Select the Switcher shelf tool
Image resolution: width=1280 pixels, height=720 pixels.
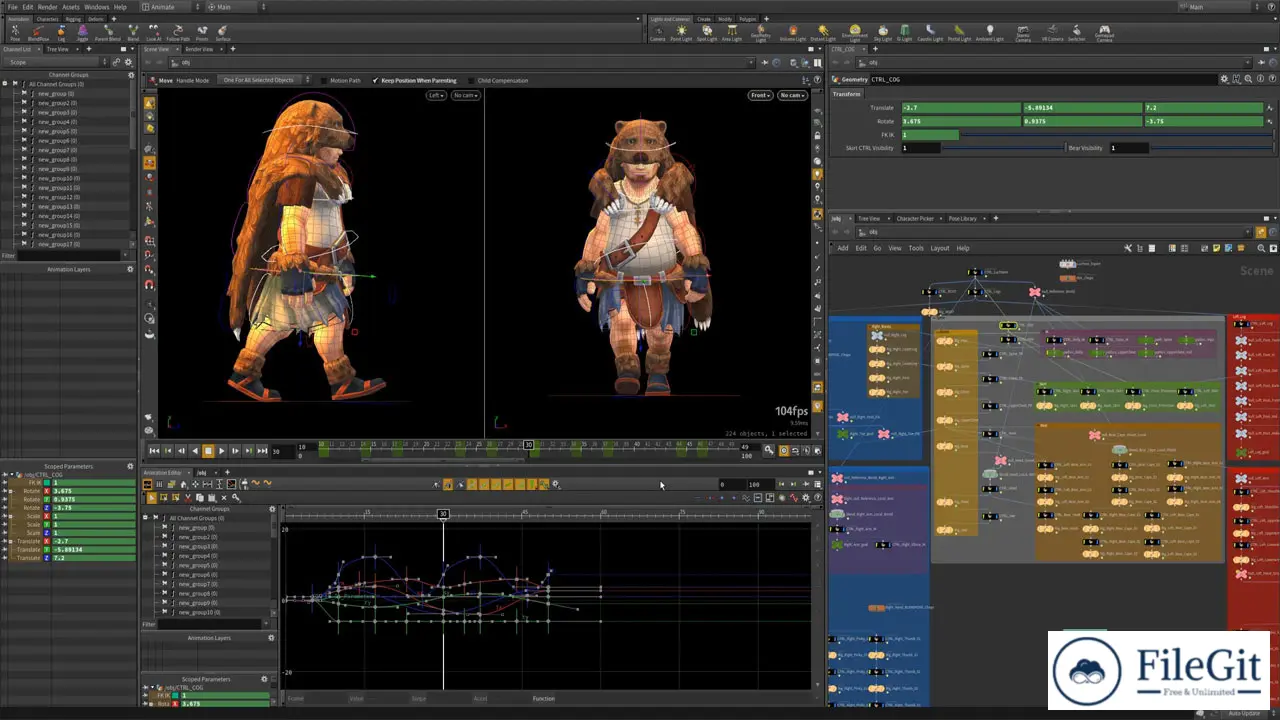pos(1076,33)
